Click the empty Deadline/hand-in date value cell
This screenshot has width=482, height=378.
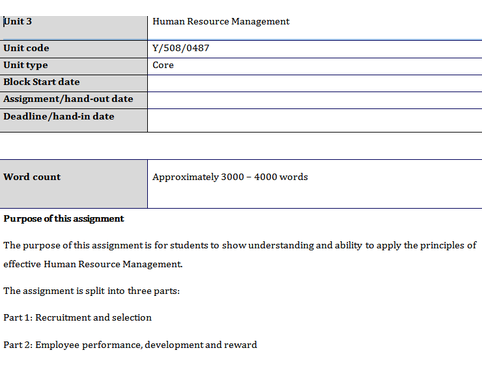click(x=315, y=120)
